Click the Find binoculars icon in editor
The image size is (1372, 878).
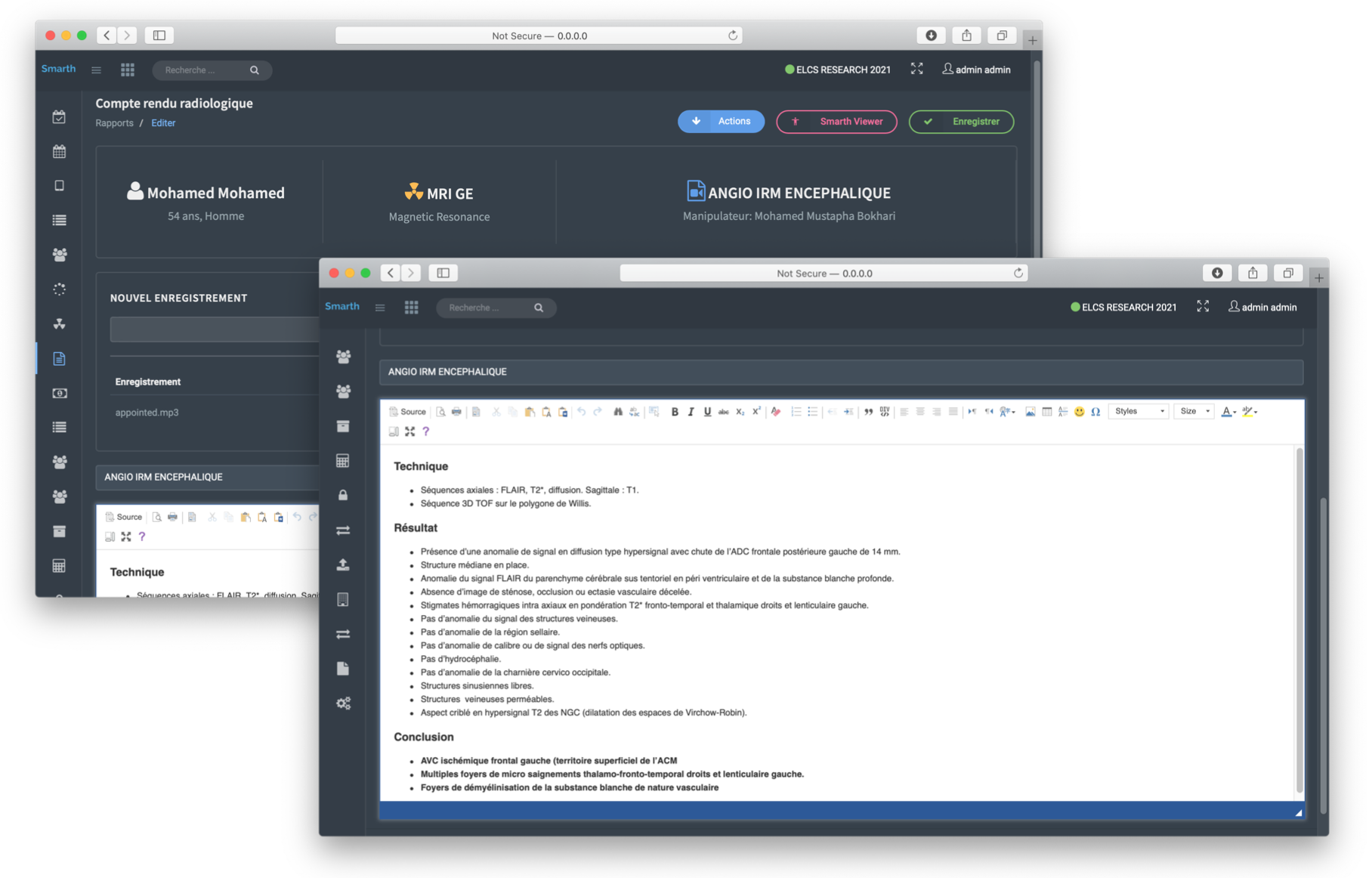coord(618,412)
